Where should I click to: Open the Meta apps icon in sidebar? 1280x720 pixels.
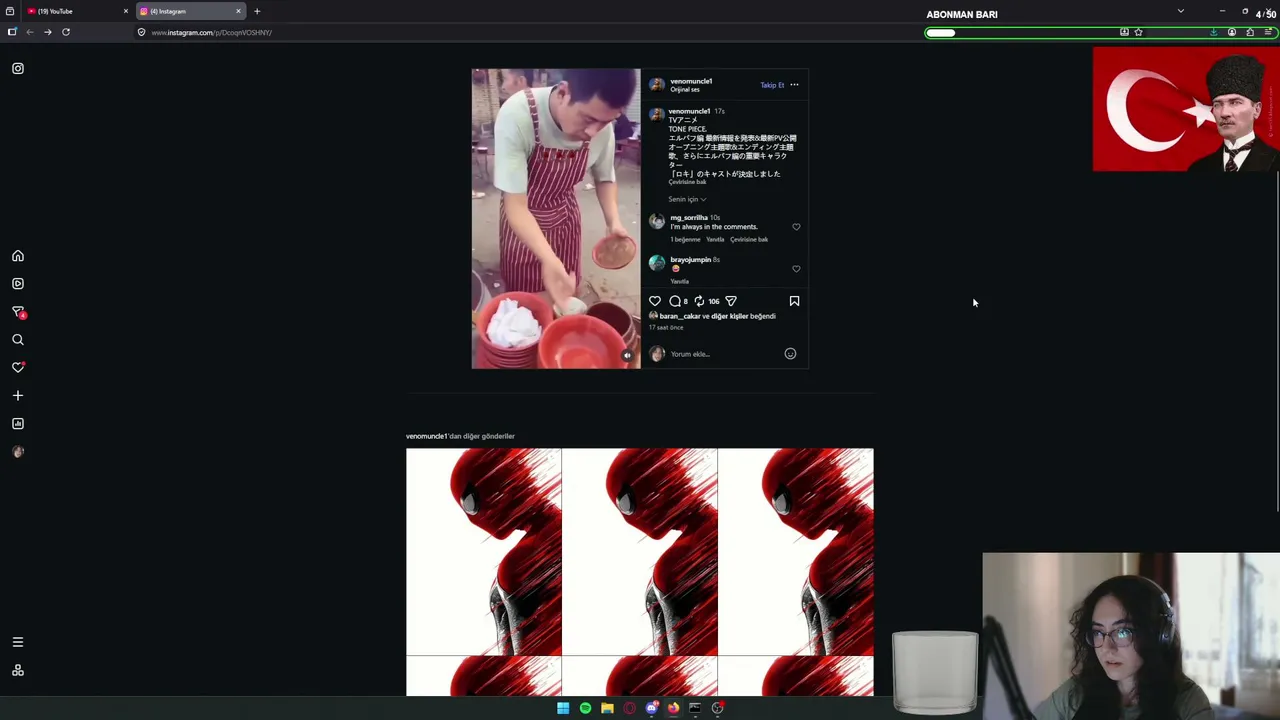[17, 670]
